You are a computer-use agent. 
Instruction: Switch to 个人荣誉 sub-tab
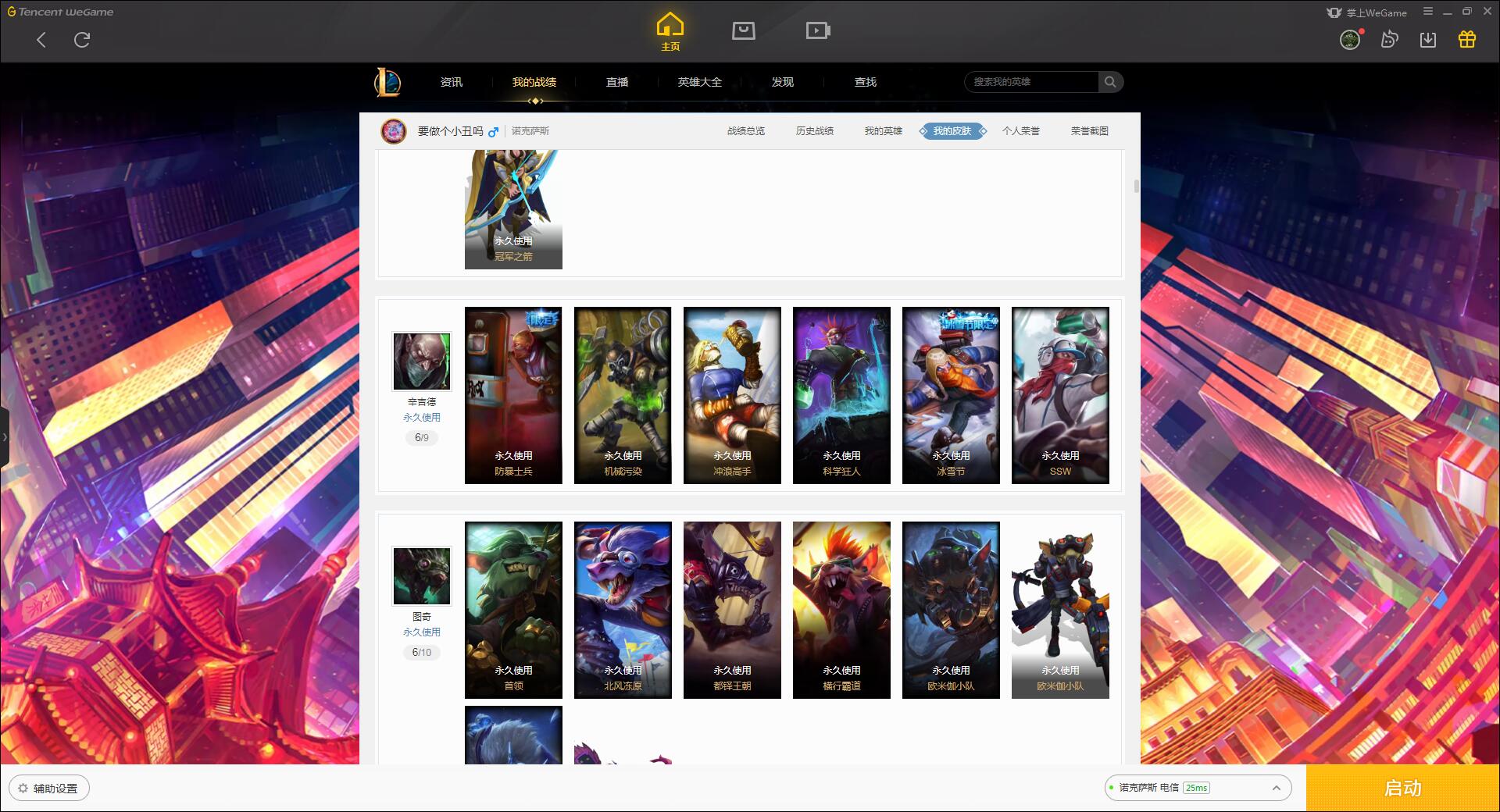1021,131
